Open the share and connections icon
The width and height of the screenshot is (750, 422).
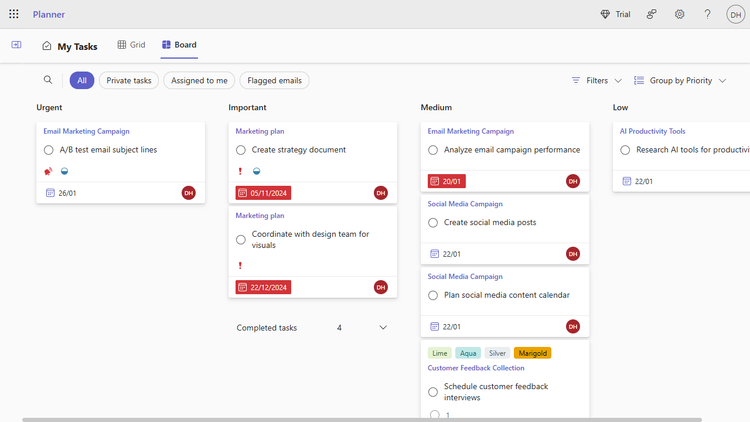coord(651,14)
